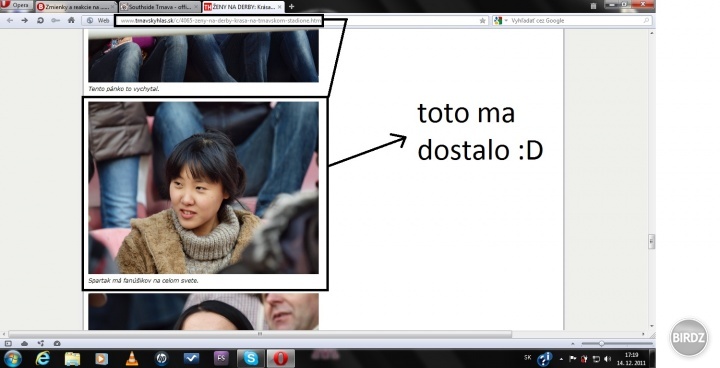This screenshot has width=720, height=368.
Task: Switch to Opera on the taskbar
Action: [x=281, y=358]
